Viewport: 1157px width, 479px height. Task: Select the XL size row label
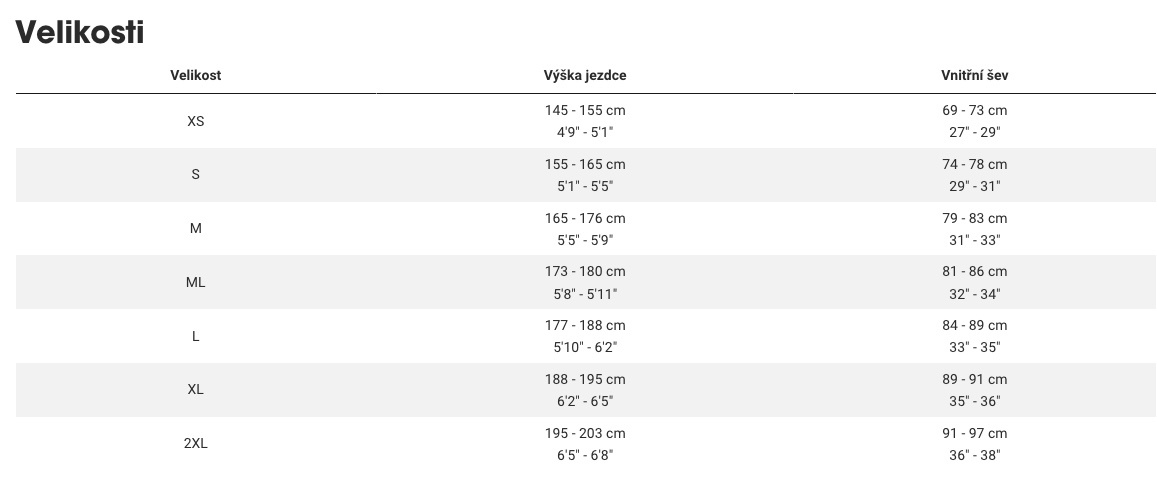pos(195,389)
